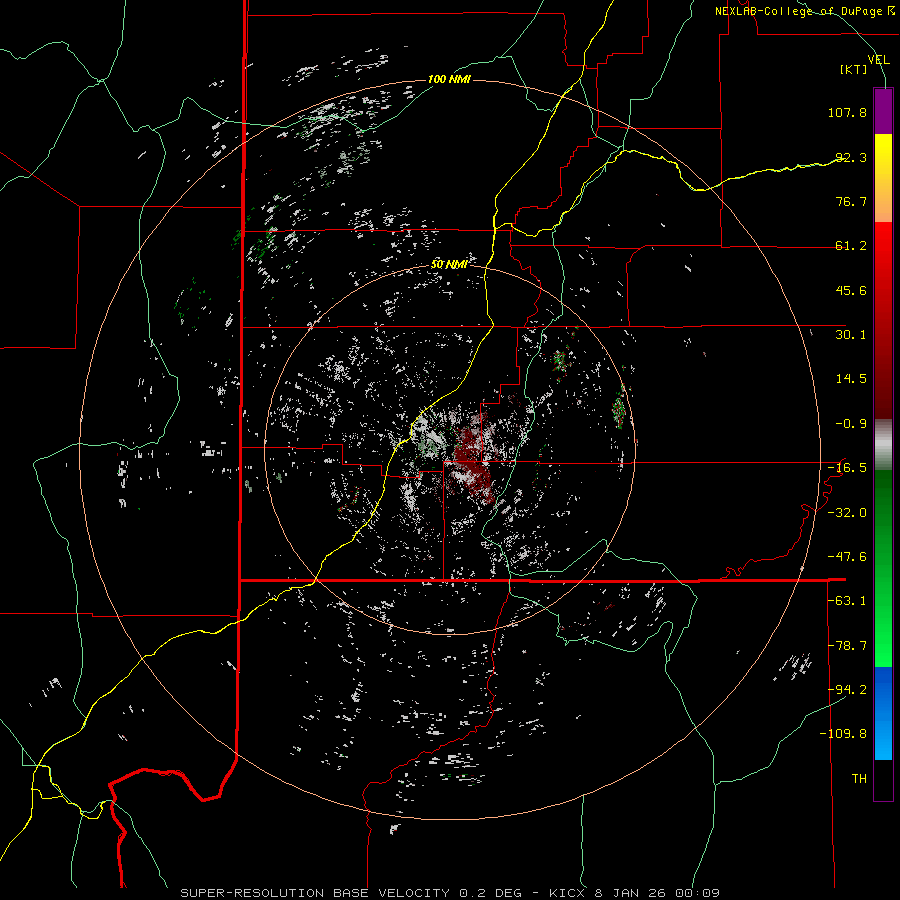Click the TH threshold label
The height and width of the screenshot is (900, 900).
pos(859,779)
